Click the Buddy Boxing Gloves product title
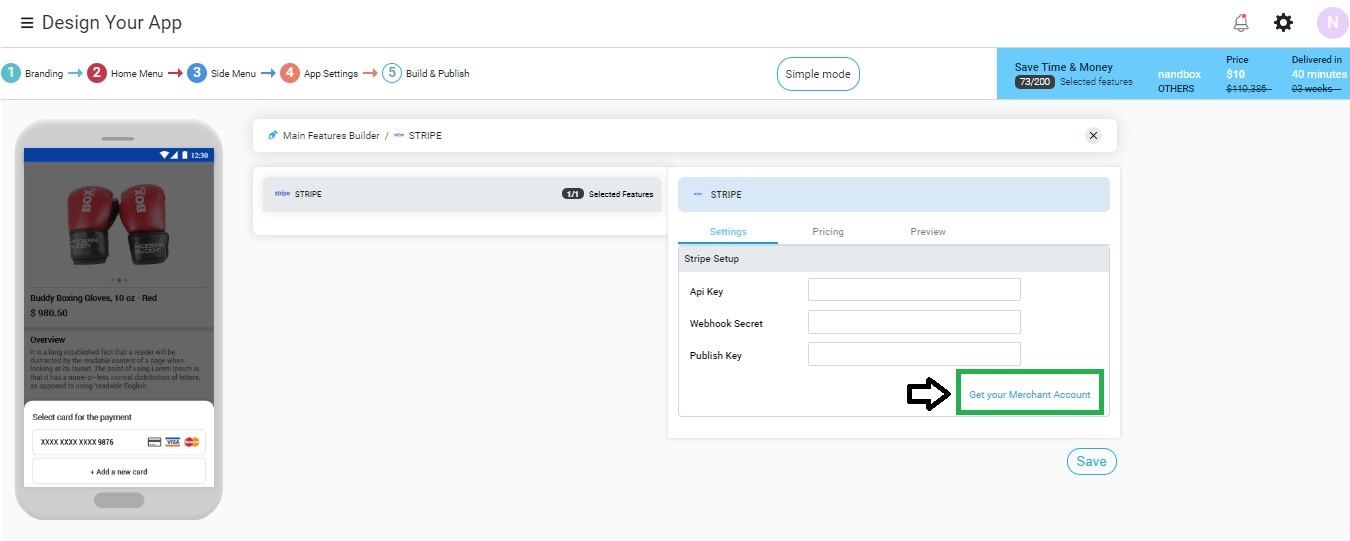The width and height of the screenshot is (1350, 541). coord(93,298)
